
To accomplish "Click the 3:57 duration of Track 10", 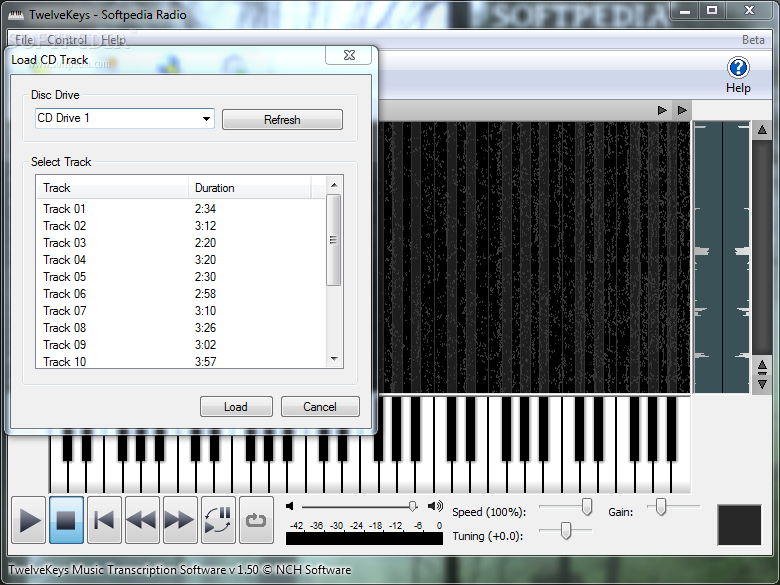I will (x=205, y=362).
